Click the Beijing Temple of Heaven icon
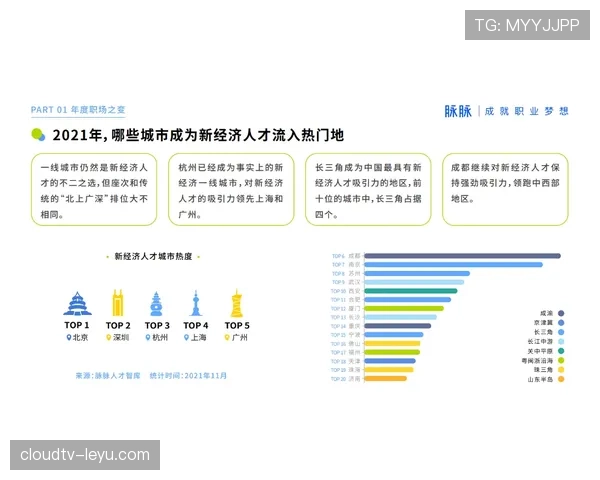The width and height of the screenshot is (600, 480). (x=77, y=304)
